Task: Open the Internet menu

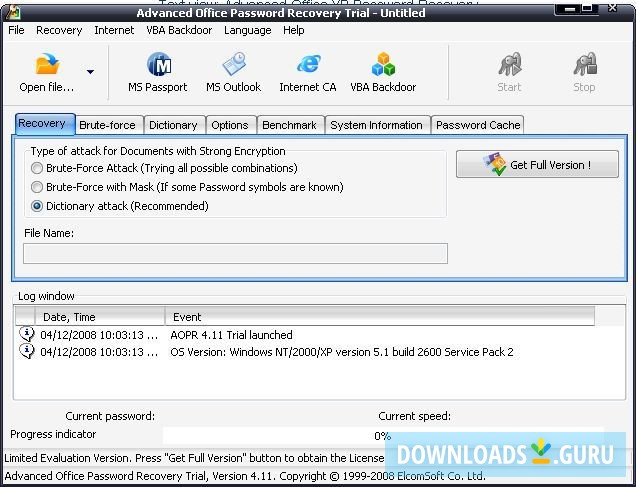Action: 114,30
